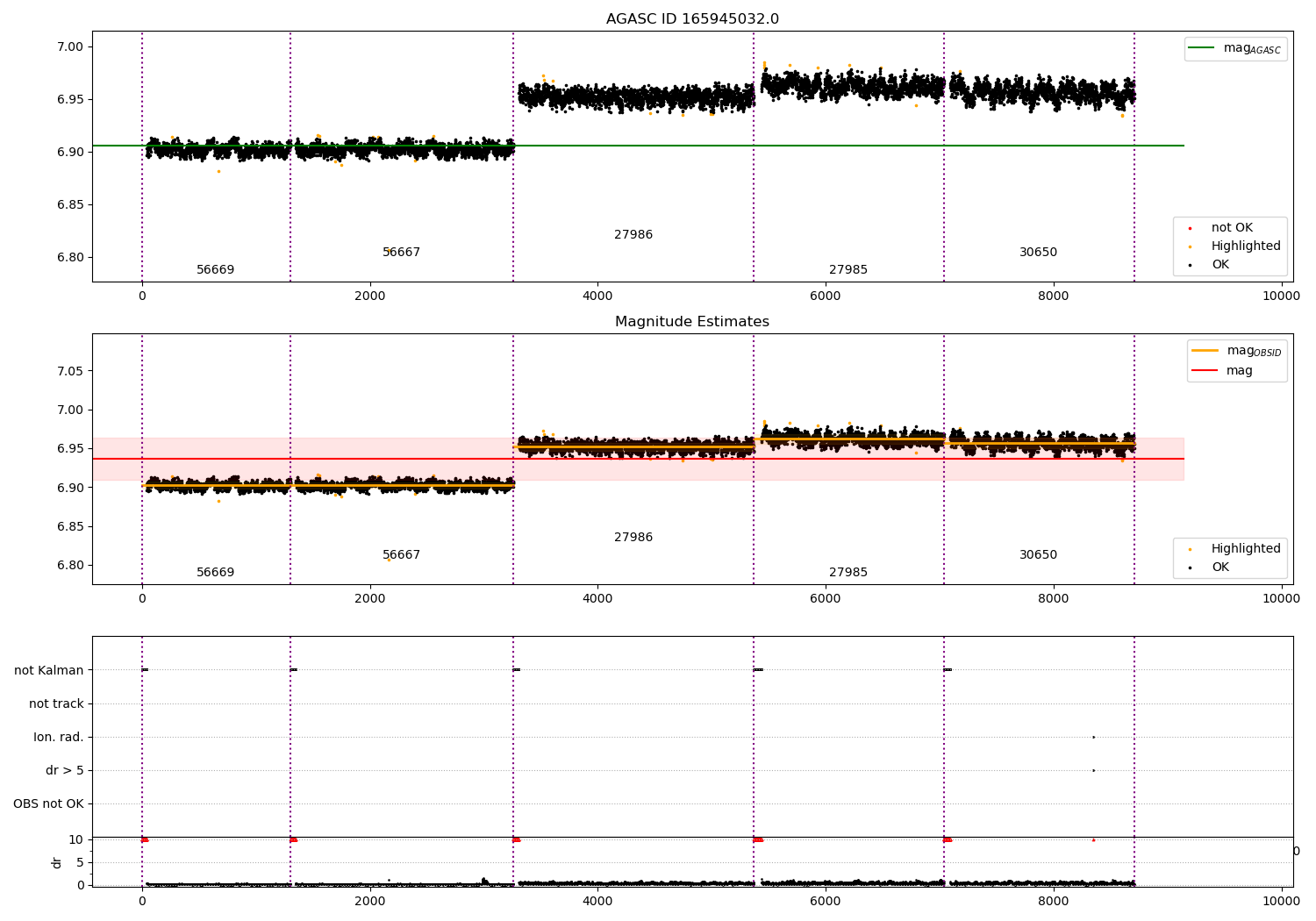Click the 5 tick on the dr axis
1316x921 pixels.
tap(80, 862)
